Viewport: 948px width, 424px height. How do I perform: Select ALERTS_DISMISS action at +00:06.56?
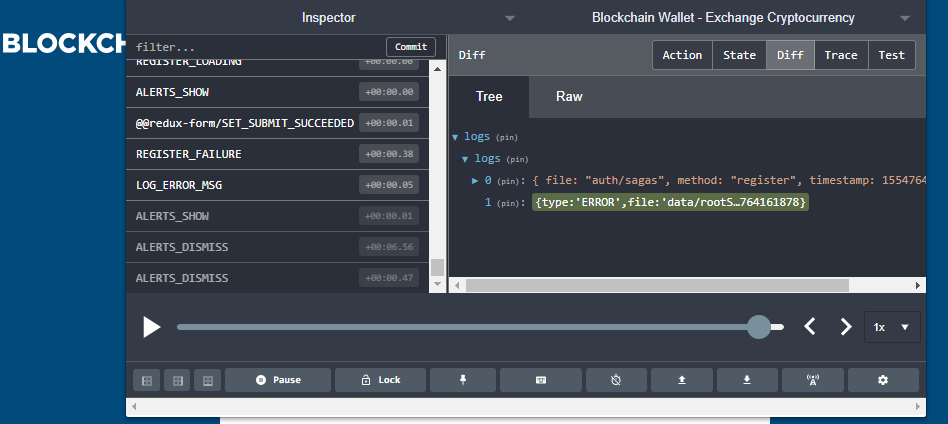(277, 247)
